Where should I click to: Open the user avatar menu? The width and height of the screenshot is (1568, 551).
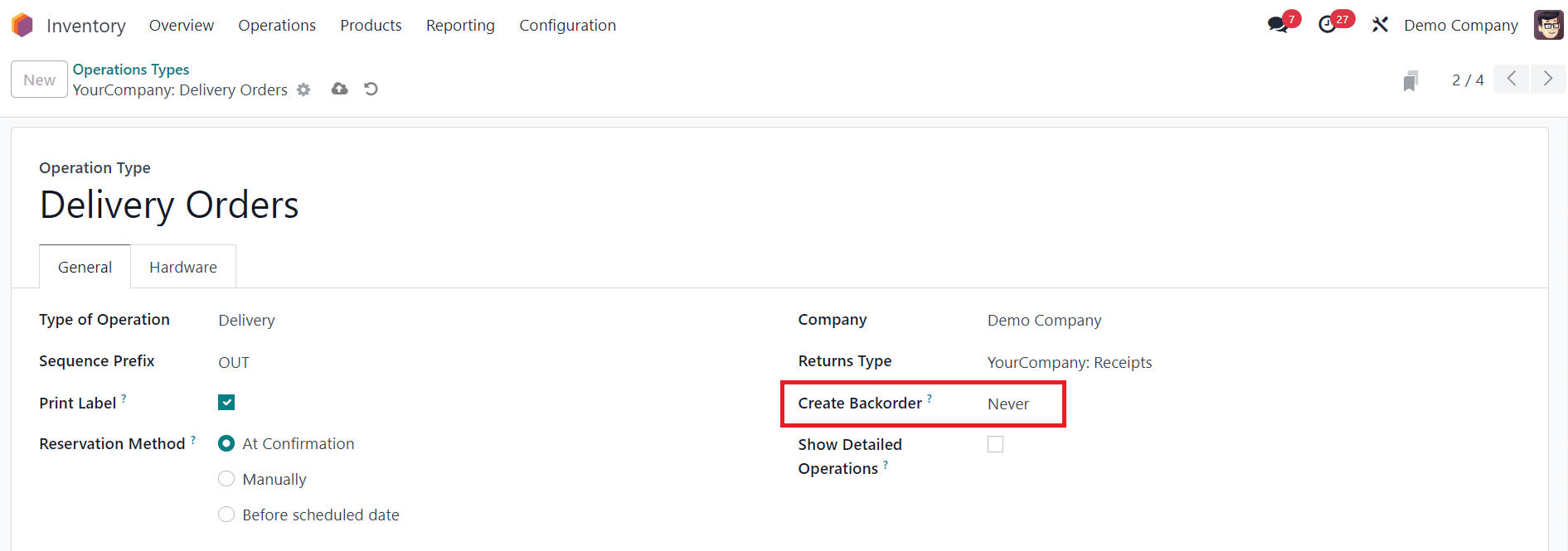pyautogui.click(x=1548, y=25)
